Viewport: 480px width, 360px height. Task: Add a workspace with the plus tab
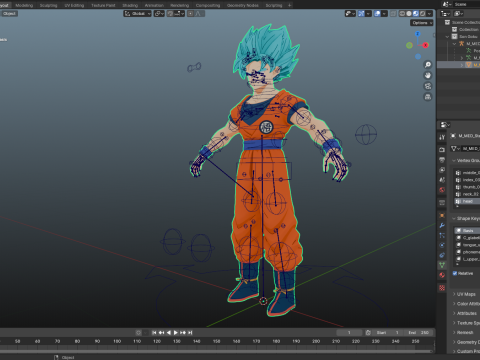click(x=289, y=5)
